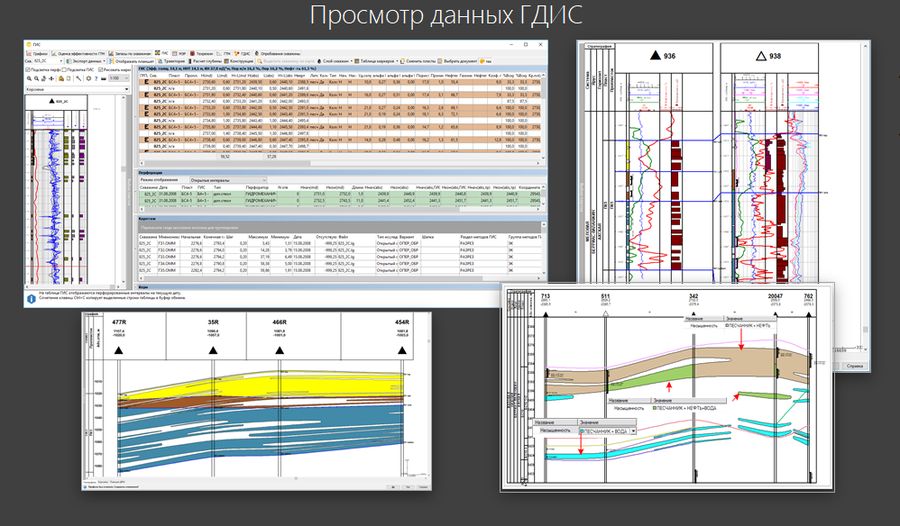Click the print icon in log toolbar
Image resolution: width=900 pixels, height=526 pixels.
point(61,79)
